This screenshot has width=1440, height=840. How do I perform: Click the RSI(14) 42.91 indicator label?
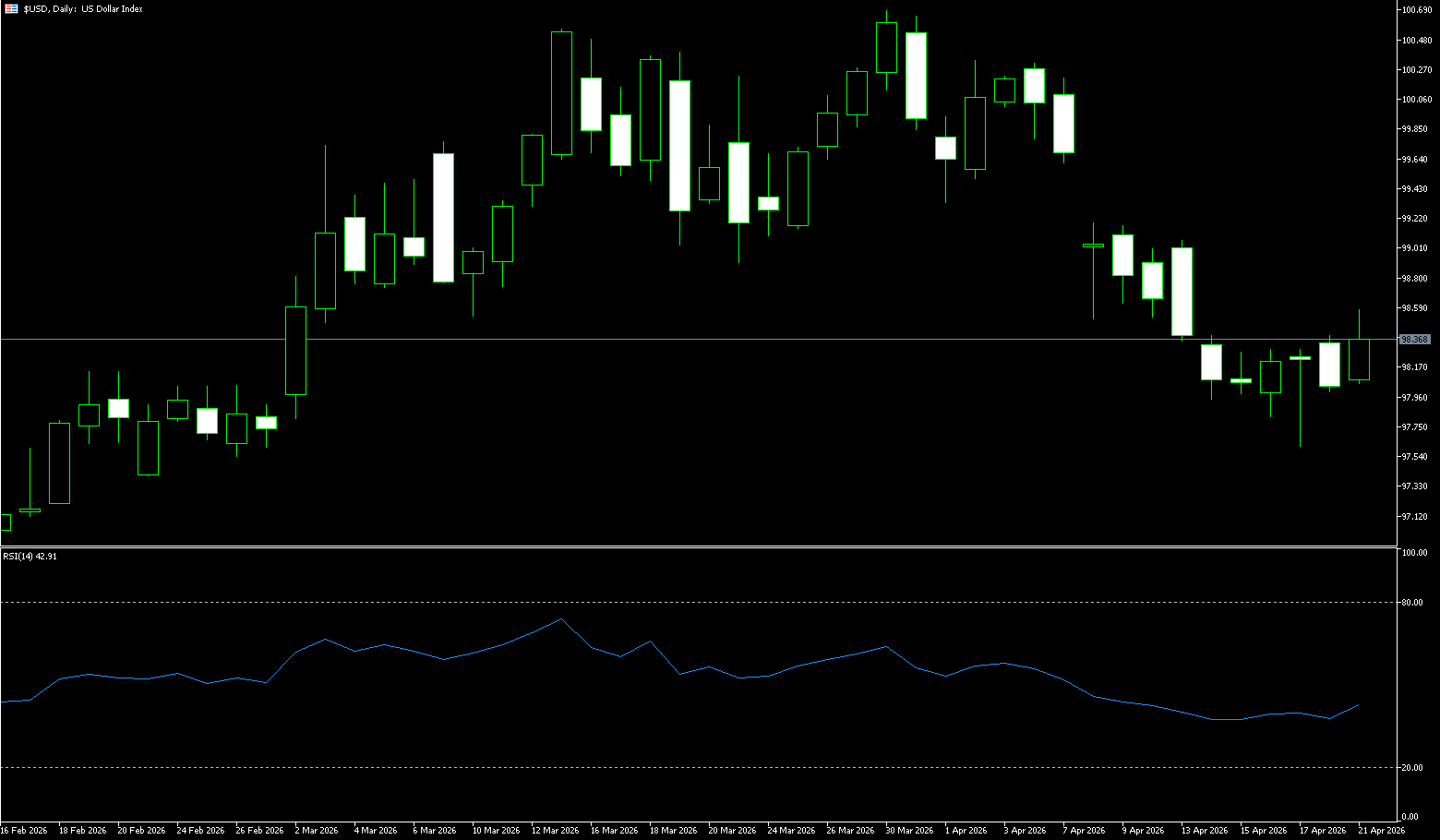click(30, 557)
